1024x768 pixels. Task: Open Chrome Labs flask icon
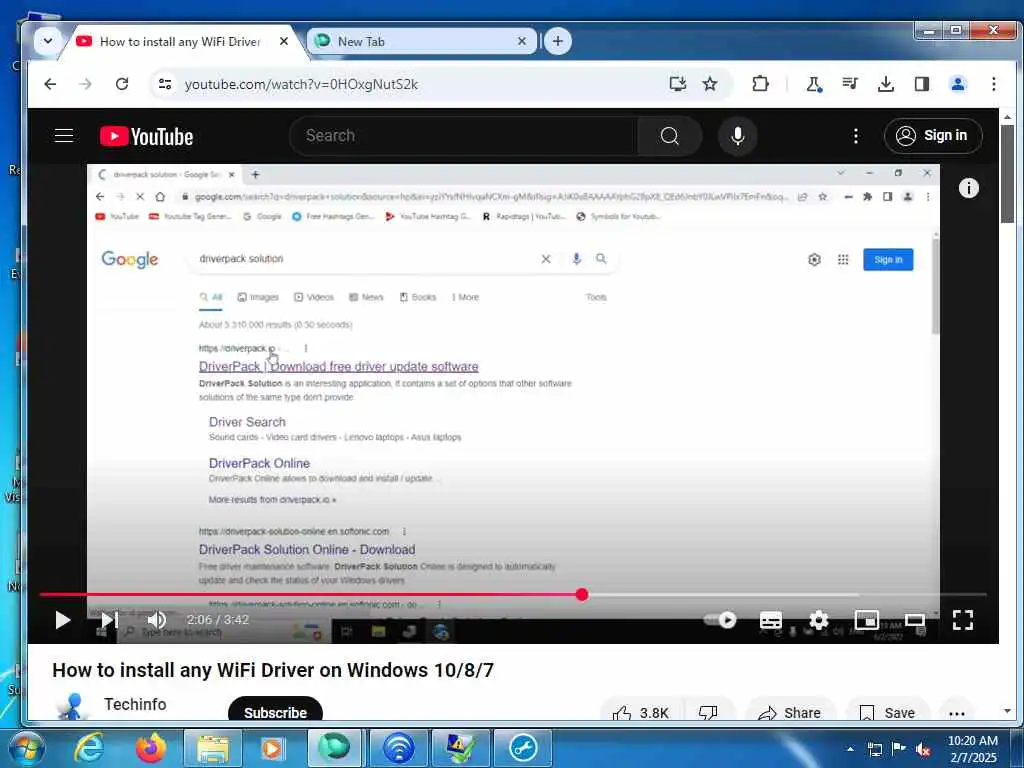tap(814, 84)
